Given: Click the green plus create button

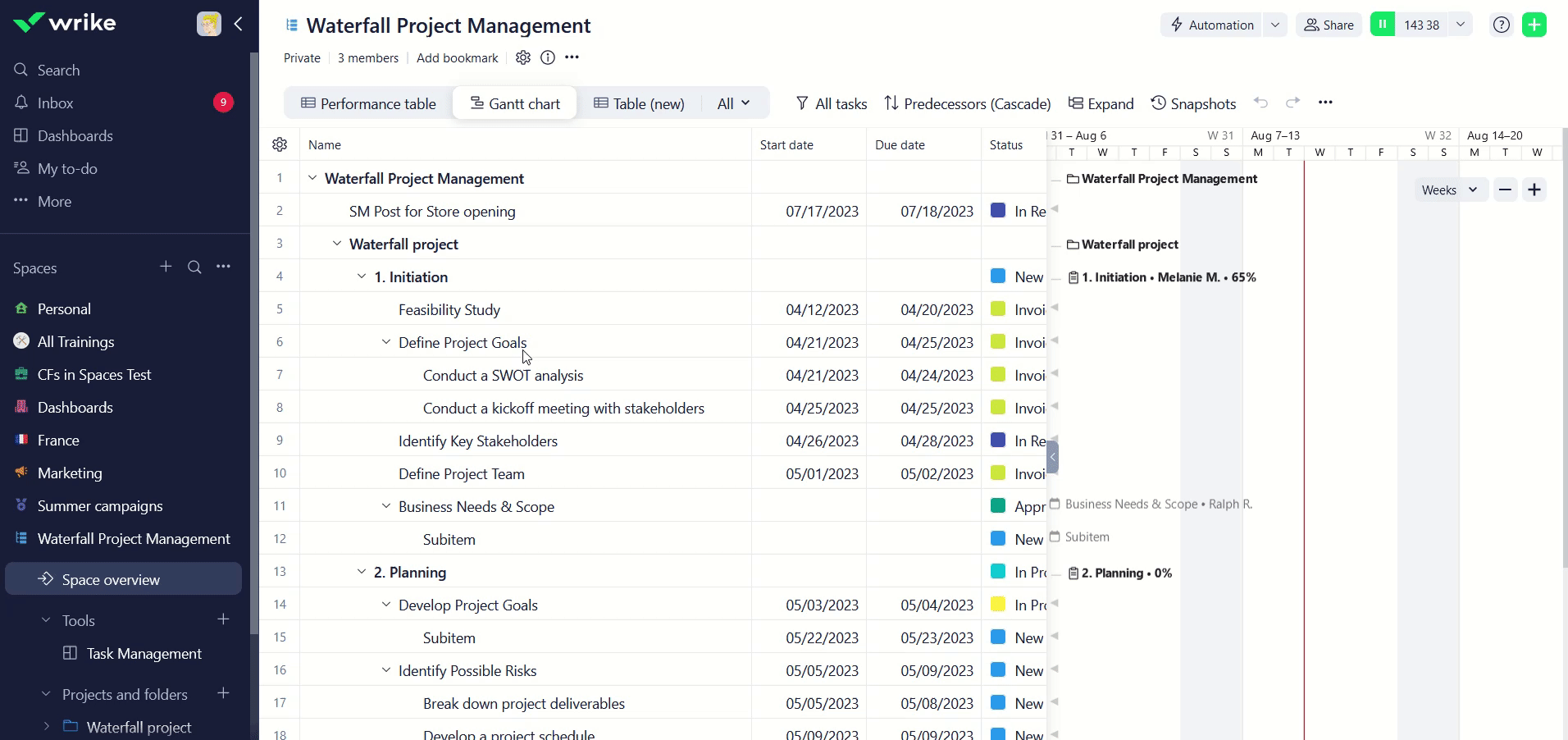Looking at the screenshot, I should (1534, 25).
